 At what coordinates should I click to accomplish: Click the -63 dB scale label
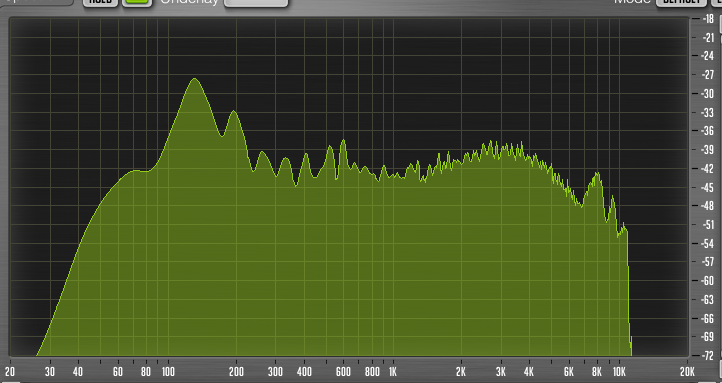click(708, 300)
